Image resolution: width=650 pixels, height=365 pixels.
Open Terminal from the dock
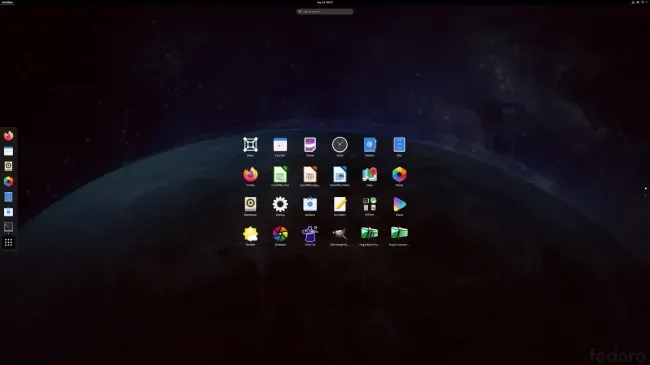coord(8,227)
